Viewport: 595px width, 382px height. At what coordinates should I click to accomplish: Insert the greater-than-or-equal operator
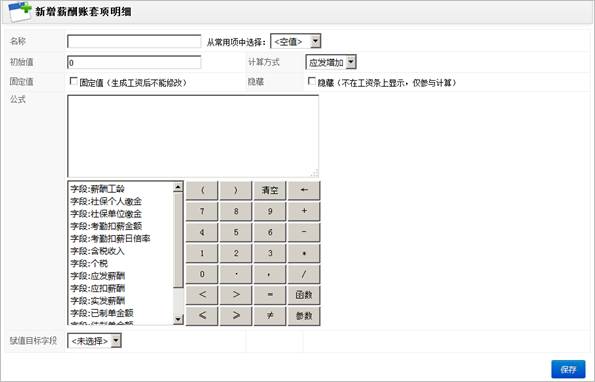[236, 316]
